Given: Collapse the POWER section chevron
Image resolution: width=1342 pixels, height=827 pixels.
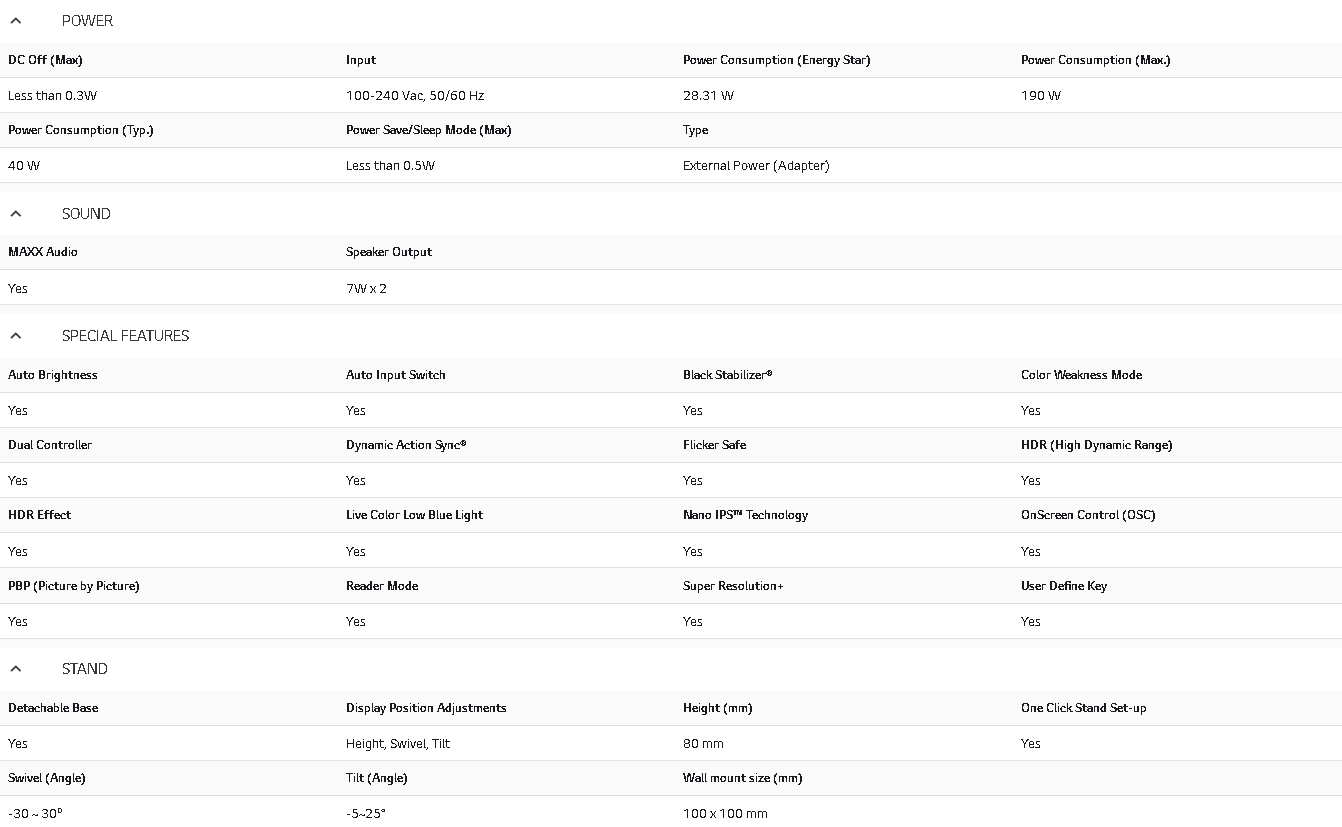Looking at the screenshot, I should pos(16,21).
